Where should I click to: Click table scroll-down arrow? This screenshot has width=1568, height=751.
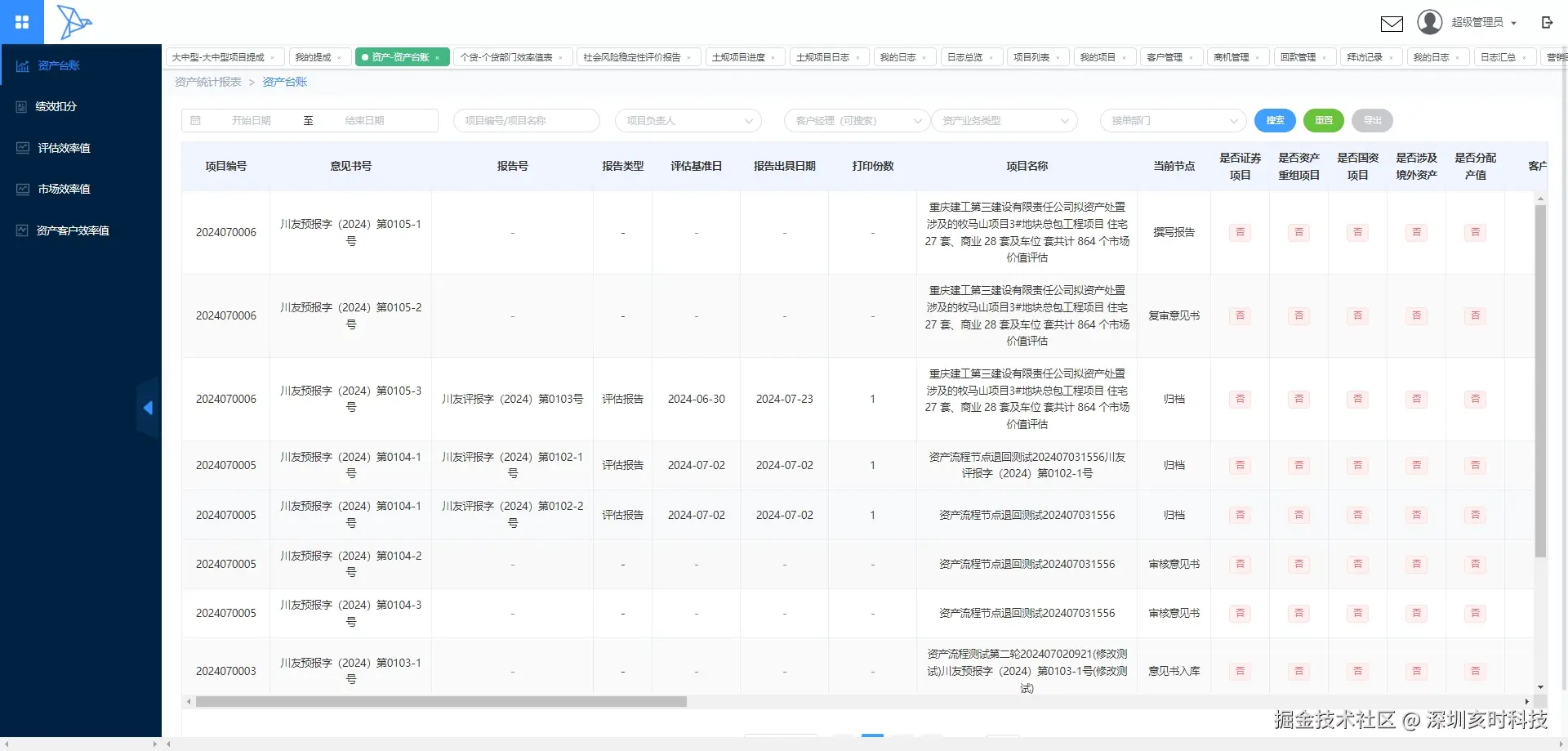(x=1540, y=687)
